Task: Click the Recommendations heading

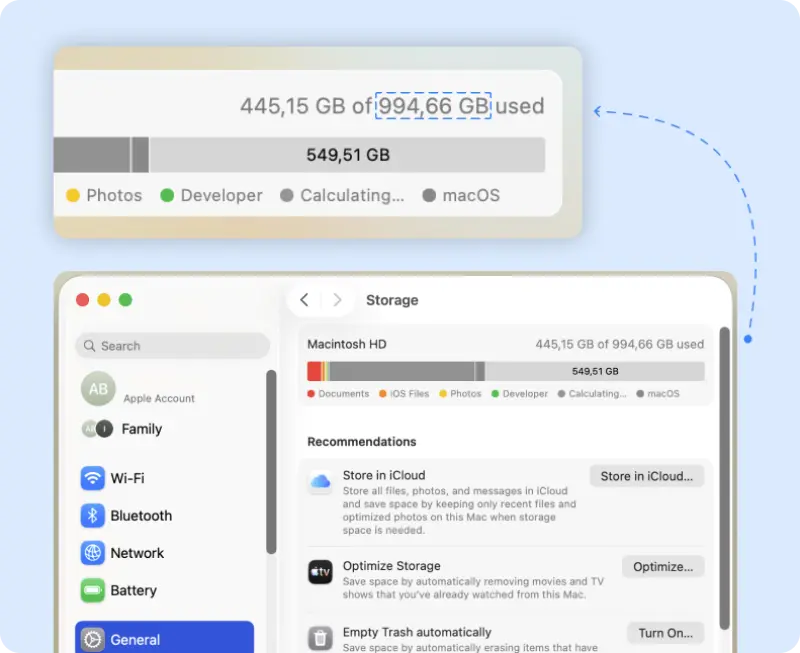Action: point(362,442)
